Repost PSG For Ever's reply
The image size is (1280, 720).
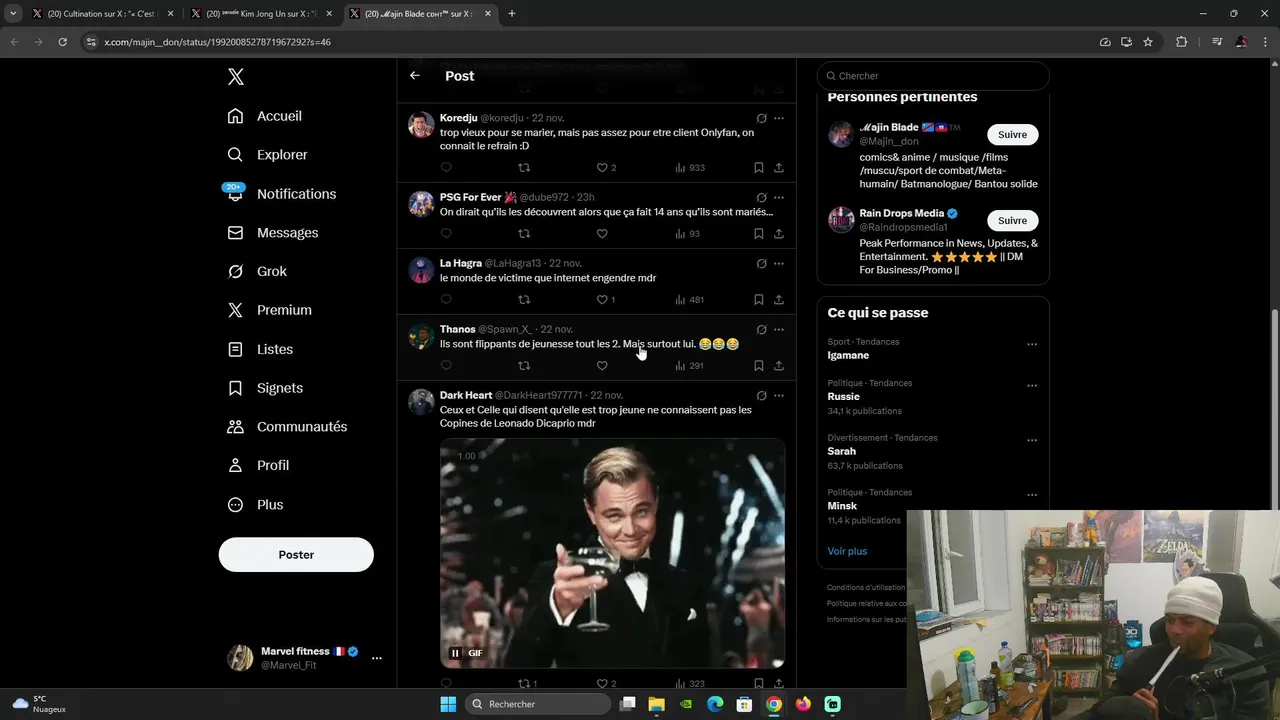pyautogui.click(x=524, y=234)
